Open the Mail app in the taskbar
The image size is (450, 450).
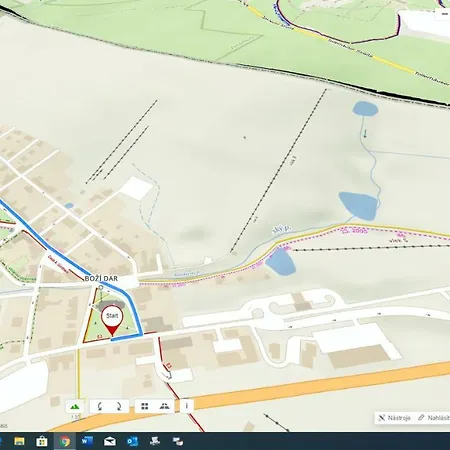coord(110,441)
